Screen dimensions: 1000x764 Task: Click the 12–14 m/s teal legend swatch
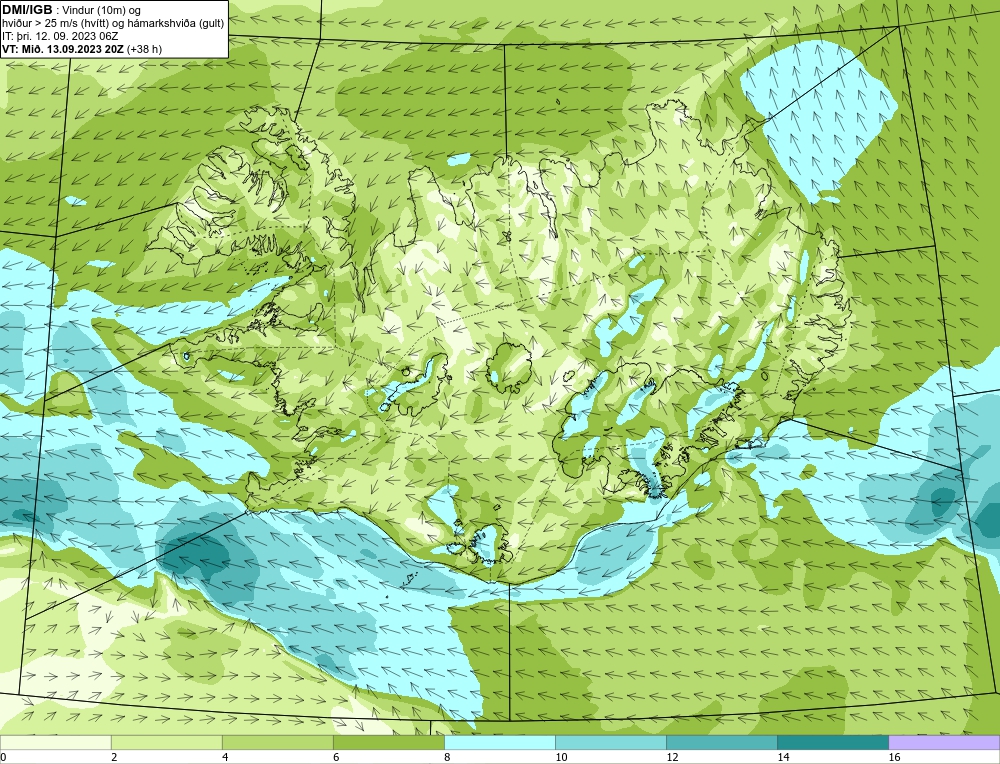point(721,742)
